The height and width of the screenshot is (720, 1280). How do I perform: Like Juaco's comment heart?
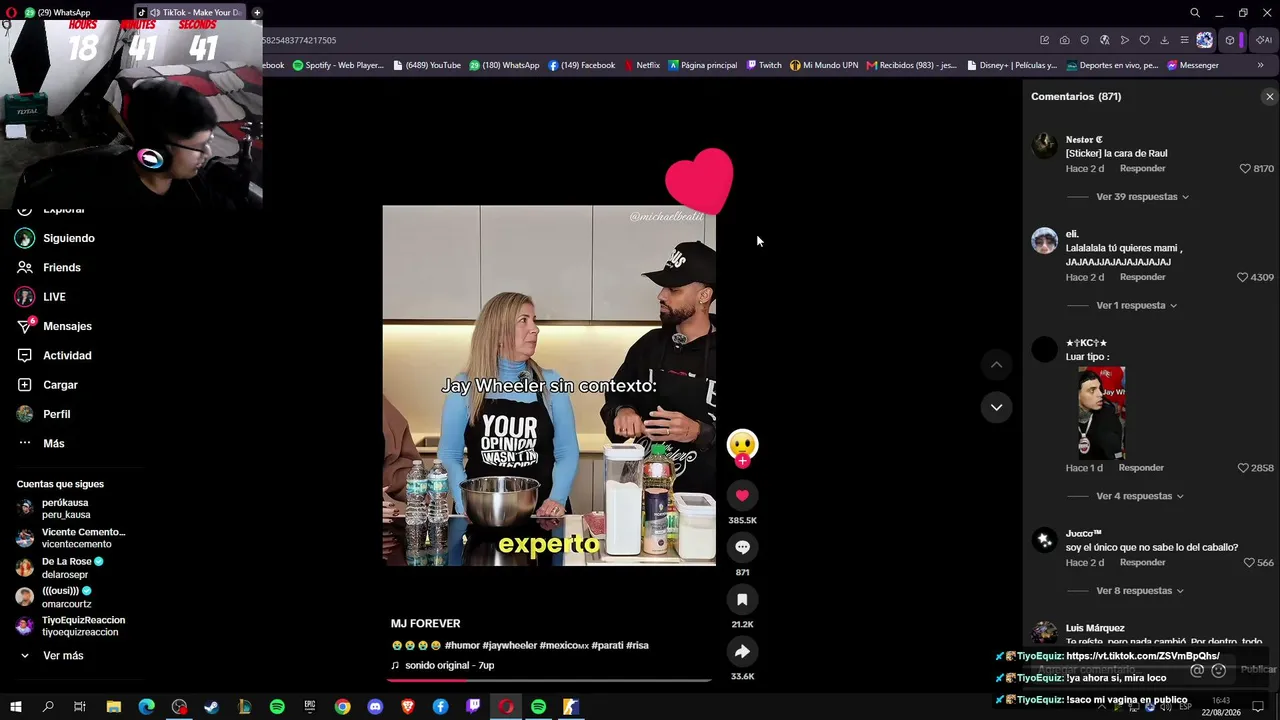(1248, 563)
